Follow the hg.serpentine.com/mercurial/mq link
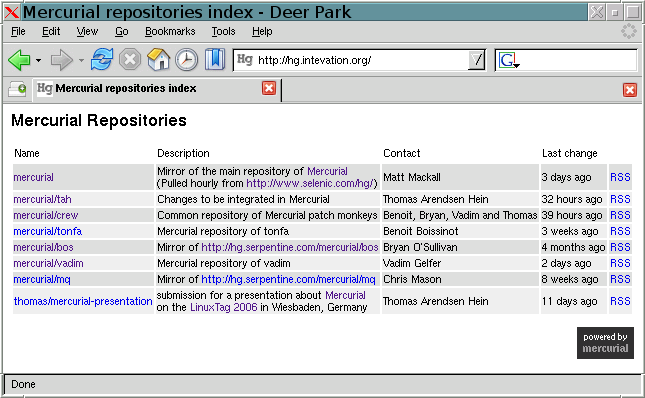The image size is (645, 398). tap(288, 280)
